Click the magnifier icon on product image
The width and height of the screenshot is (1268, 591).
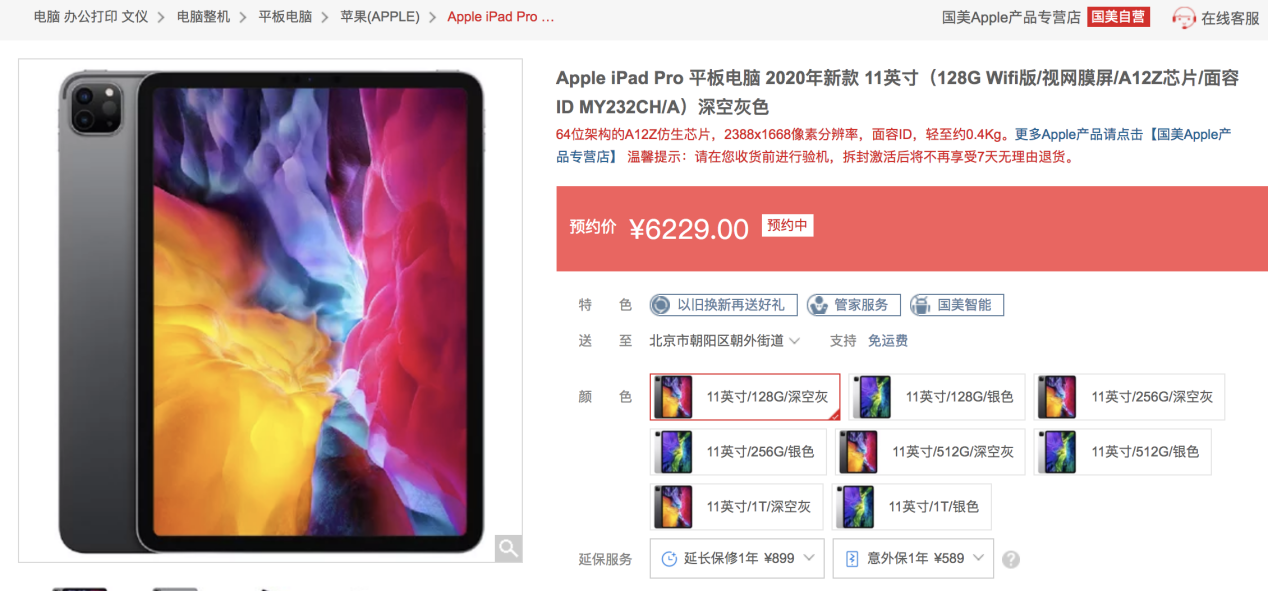508,548
